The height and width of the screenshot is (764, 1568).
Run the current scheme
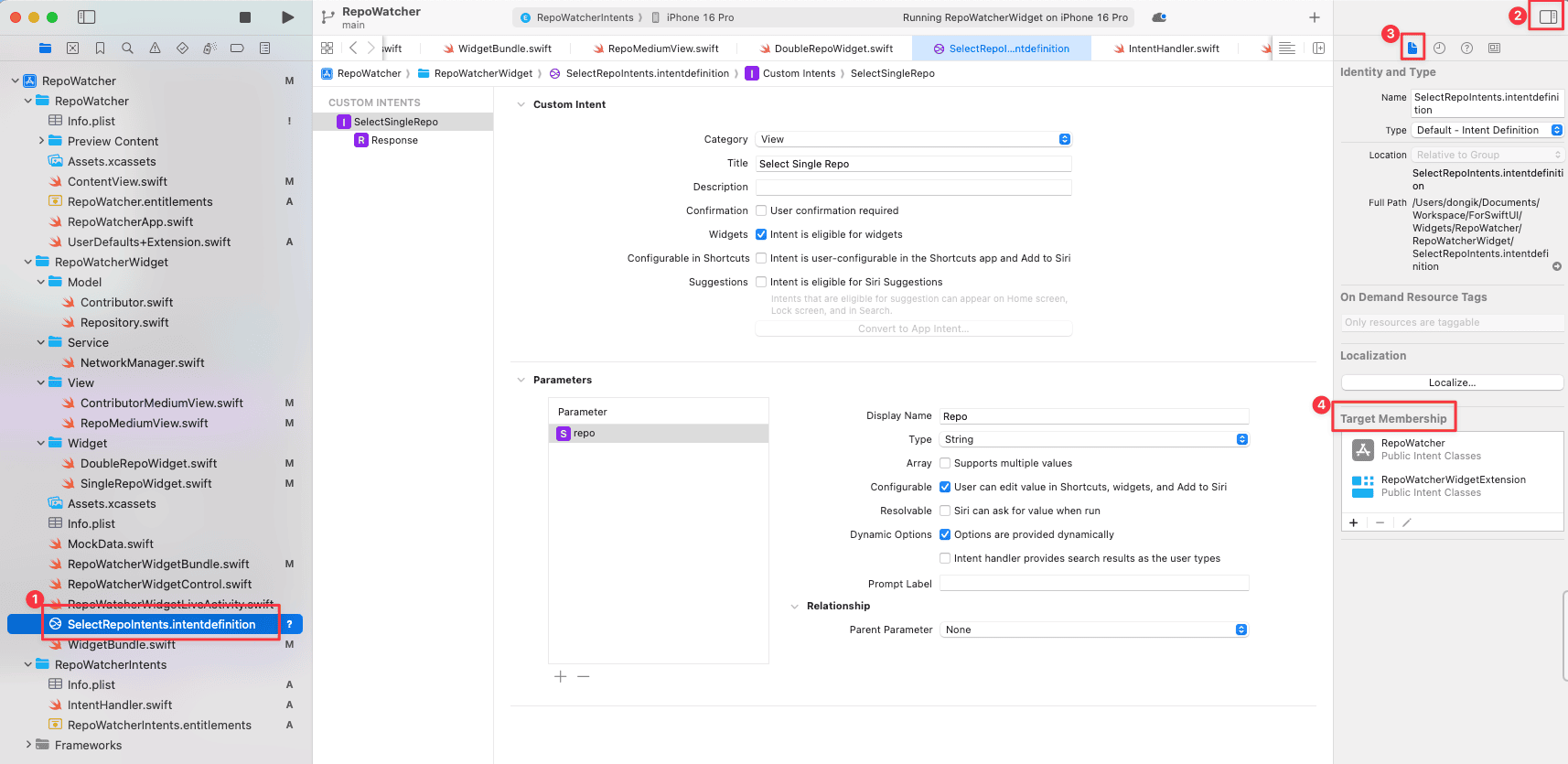[288, 17]
